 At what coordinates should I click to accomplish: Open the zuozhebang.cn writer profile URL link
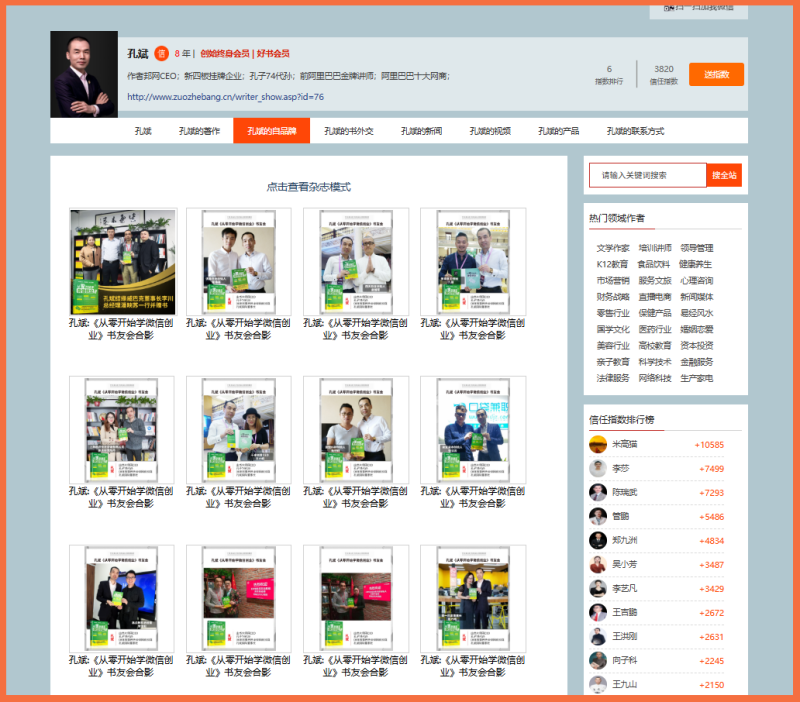[225, 97]
